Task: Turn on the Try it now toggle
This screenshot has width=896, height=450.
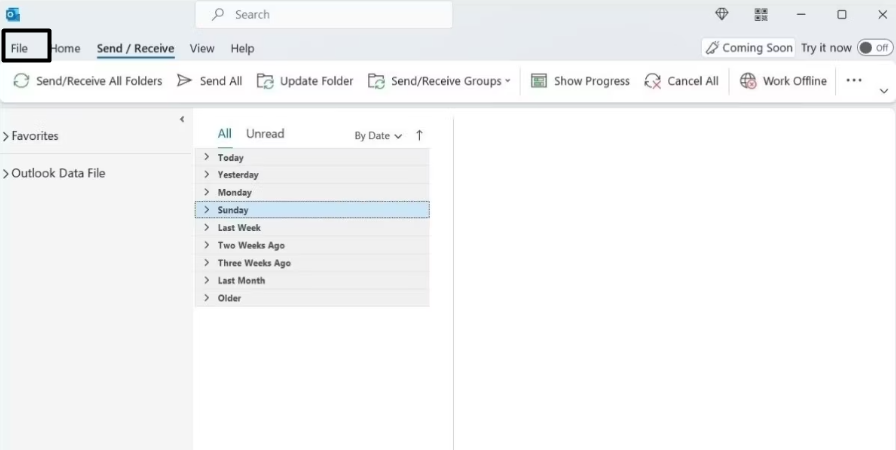Action: (874, 48)
